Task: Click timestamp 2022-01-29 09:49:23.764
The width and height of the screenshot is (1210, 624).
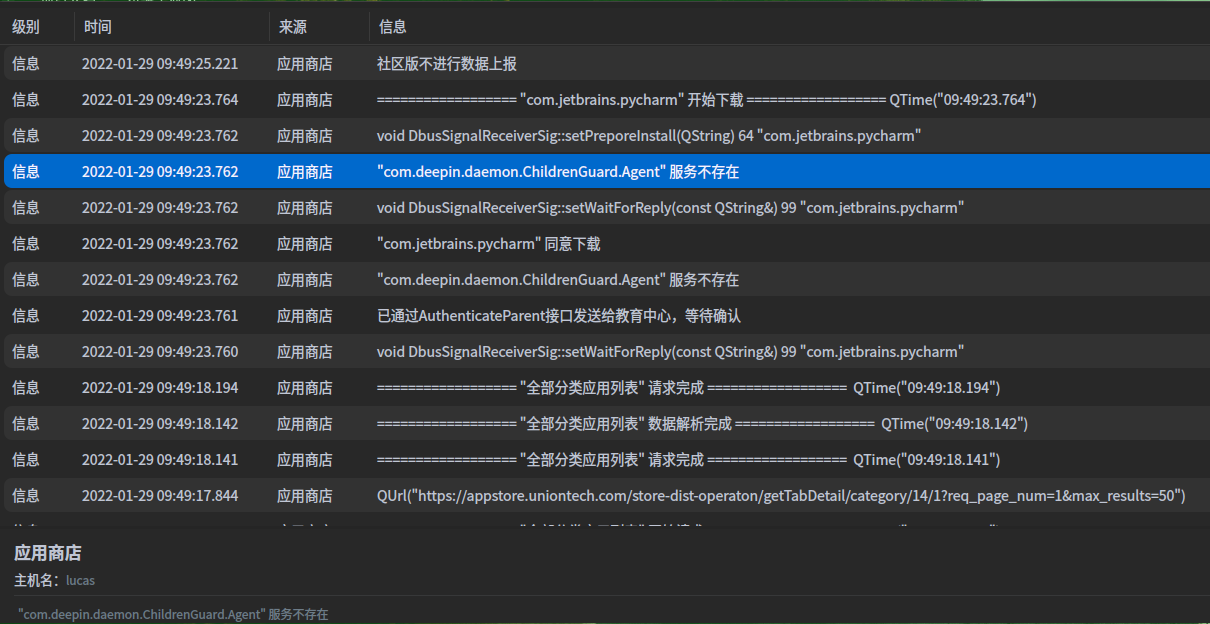Action: click(160, 100)
